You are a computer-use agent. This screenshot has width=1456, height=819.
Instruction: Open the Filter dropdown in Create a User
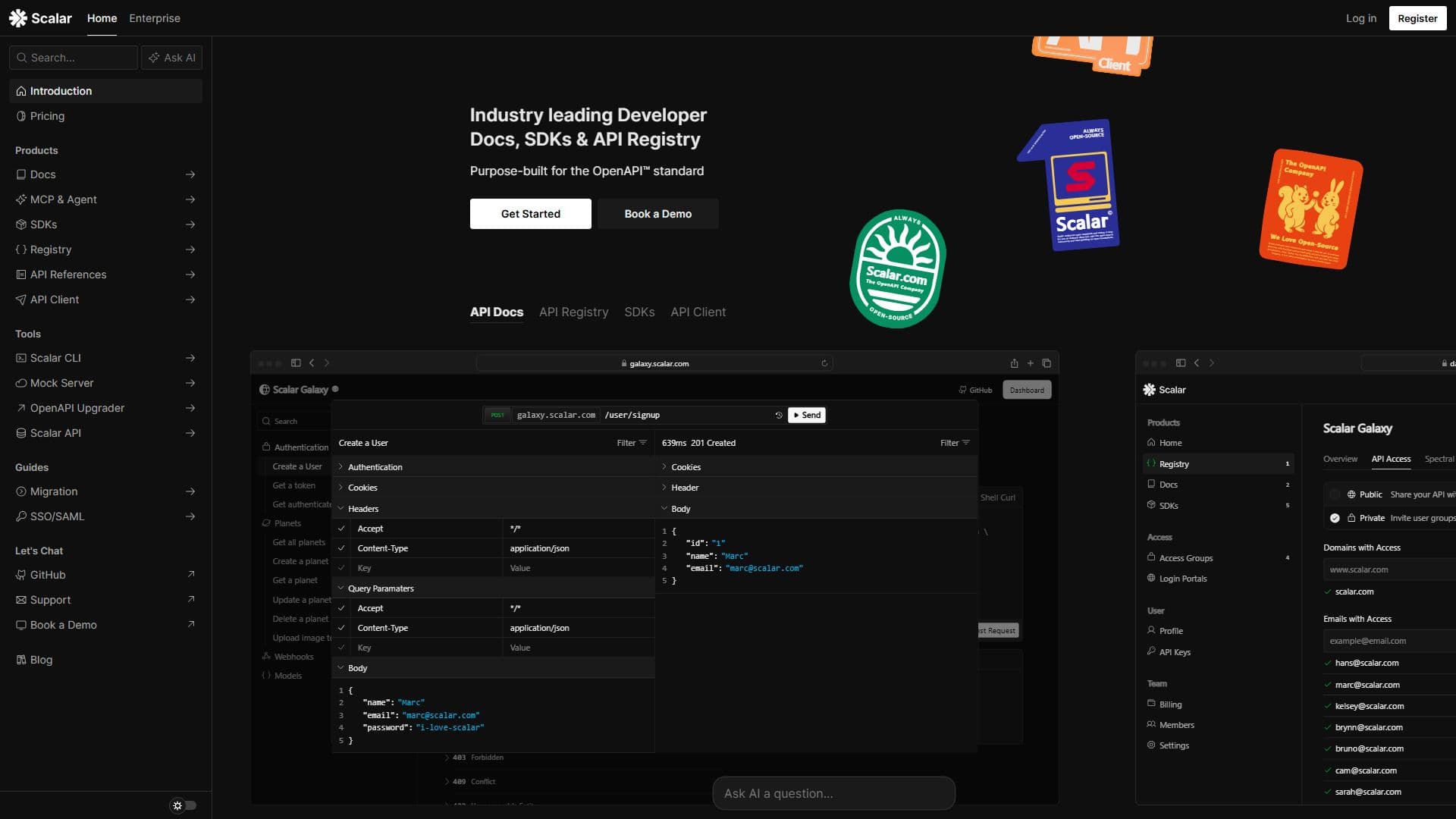[x=632, y=443]
